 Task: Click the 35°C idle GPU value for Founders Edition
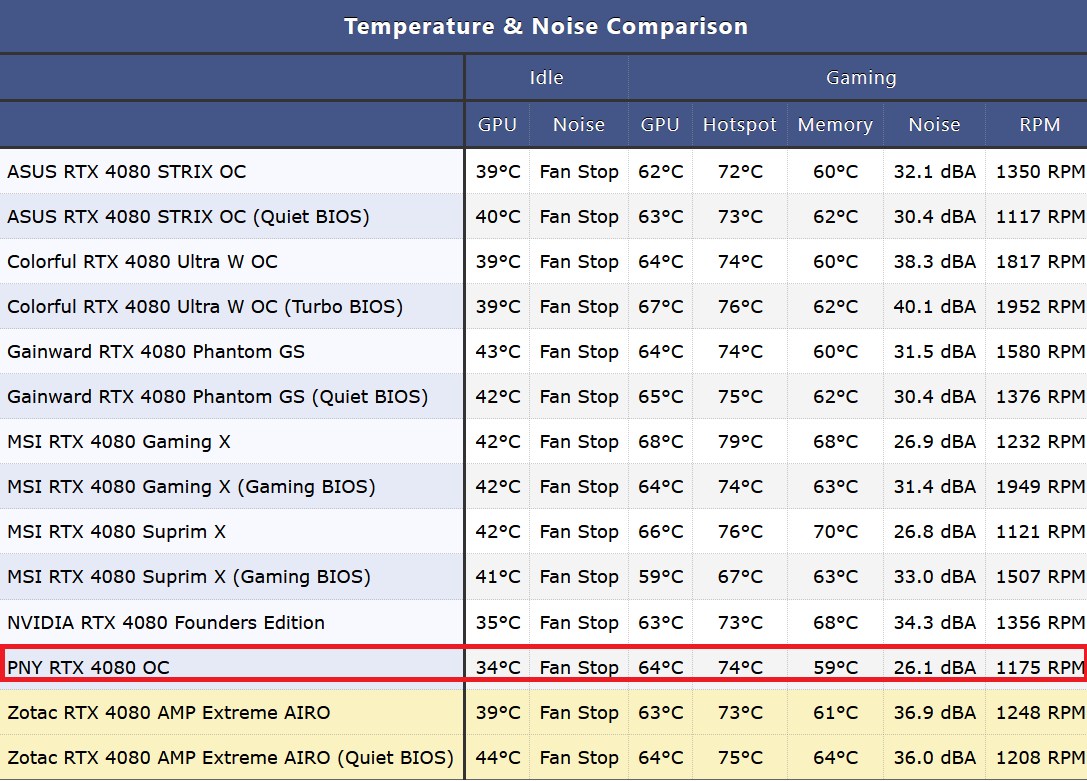(498, 622)
